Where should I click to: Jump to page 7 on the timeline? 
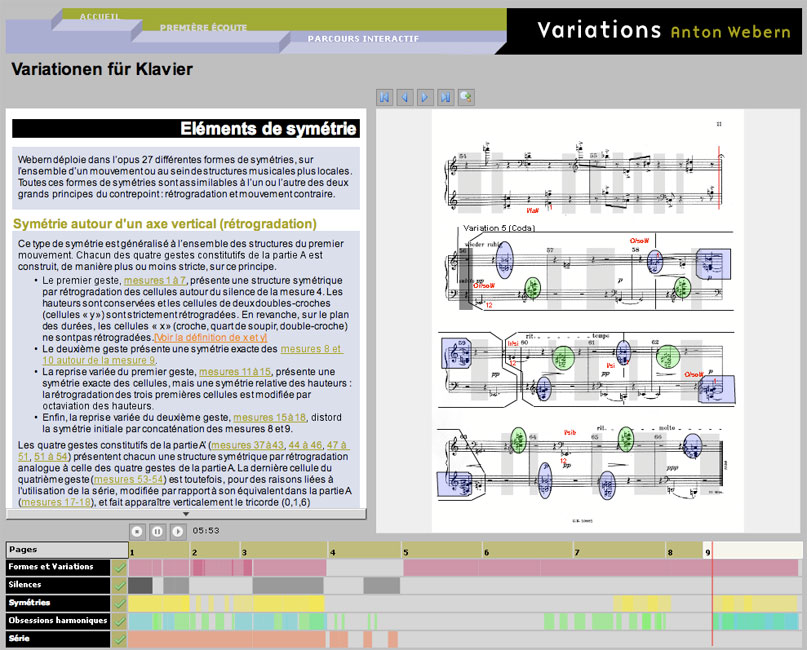[x=620, y=551]
